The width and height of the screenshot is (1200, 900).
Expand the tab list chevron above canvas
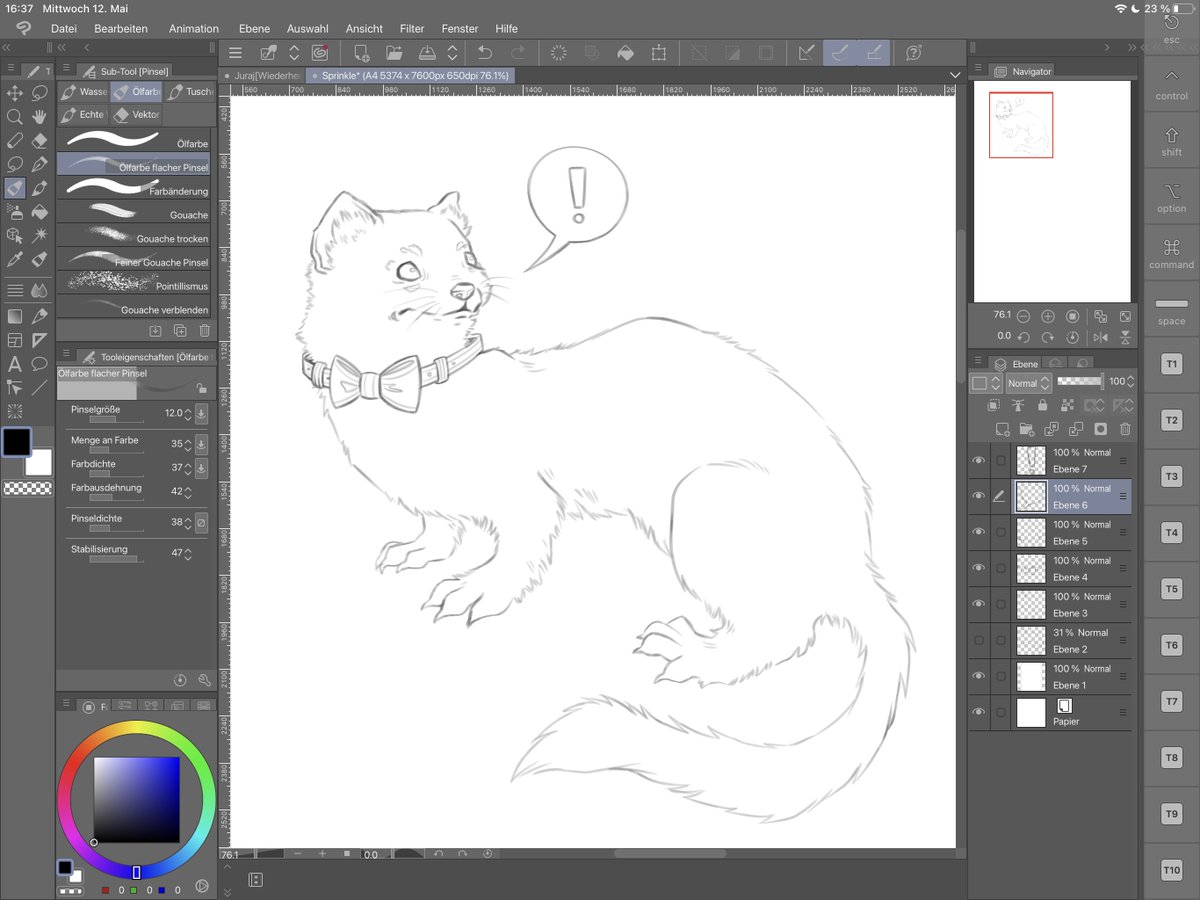coord(954,75)
